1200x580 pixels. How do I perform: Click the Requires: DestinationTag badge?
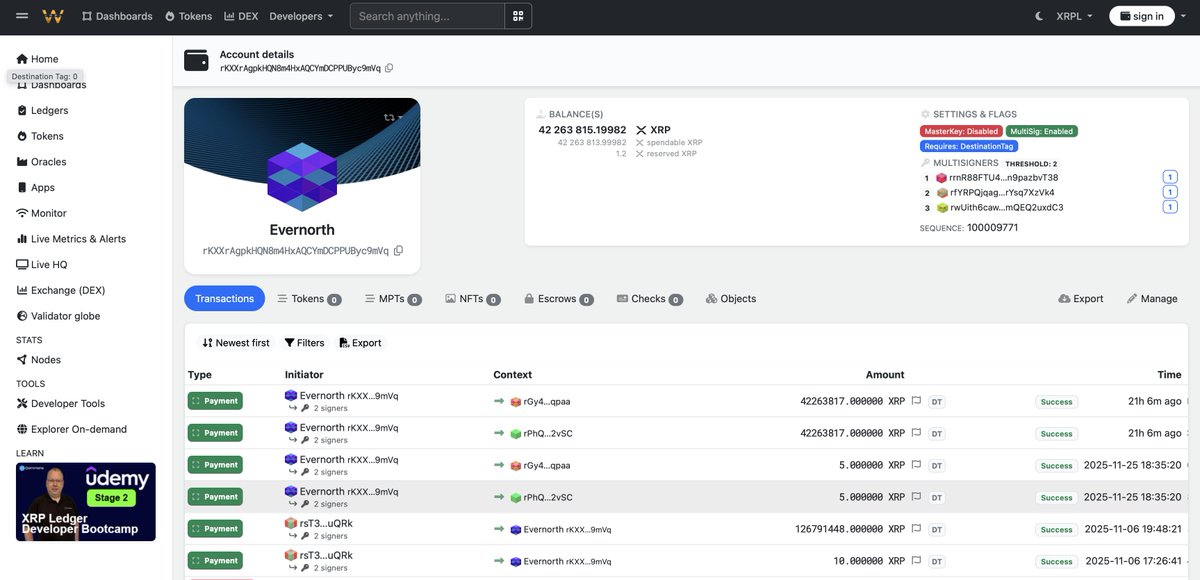[969, 146]
